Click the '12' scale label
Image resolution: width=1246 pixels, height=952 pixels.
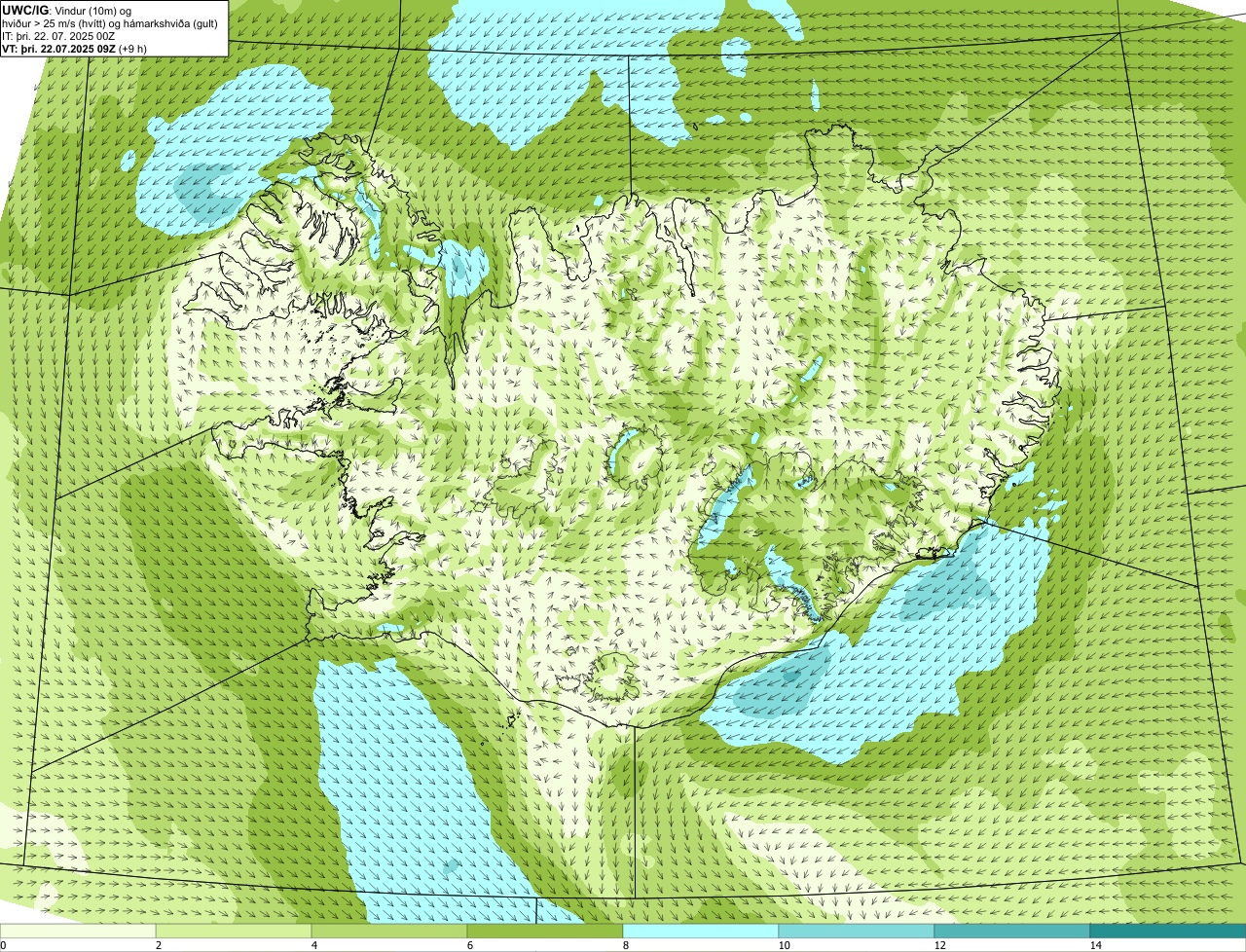[939, 945]
